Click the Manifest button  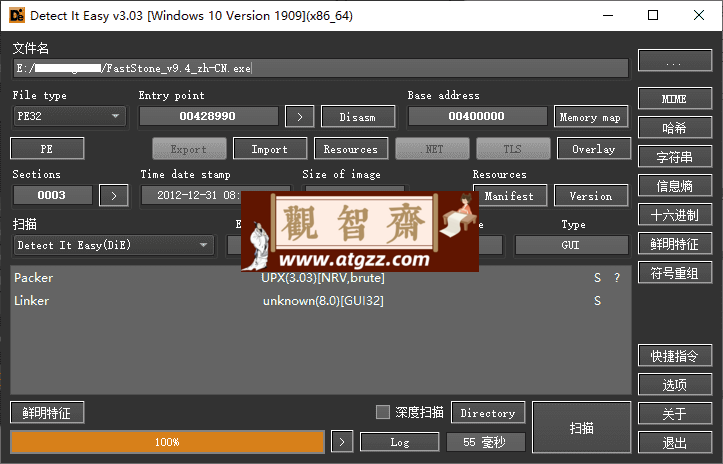pos(510,196)
